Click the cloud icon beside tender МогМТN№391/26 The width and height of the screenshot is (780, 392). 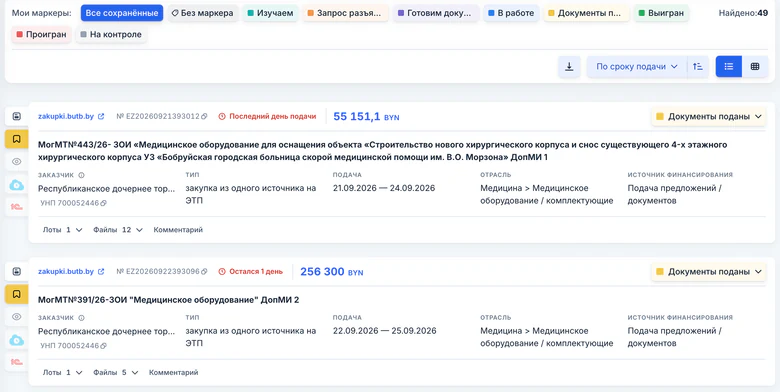(17, 340)
